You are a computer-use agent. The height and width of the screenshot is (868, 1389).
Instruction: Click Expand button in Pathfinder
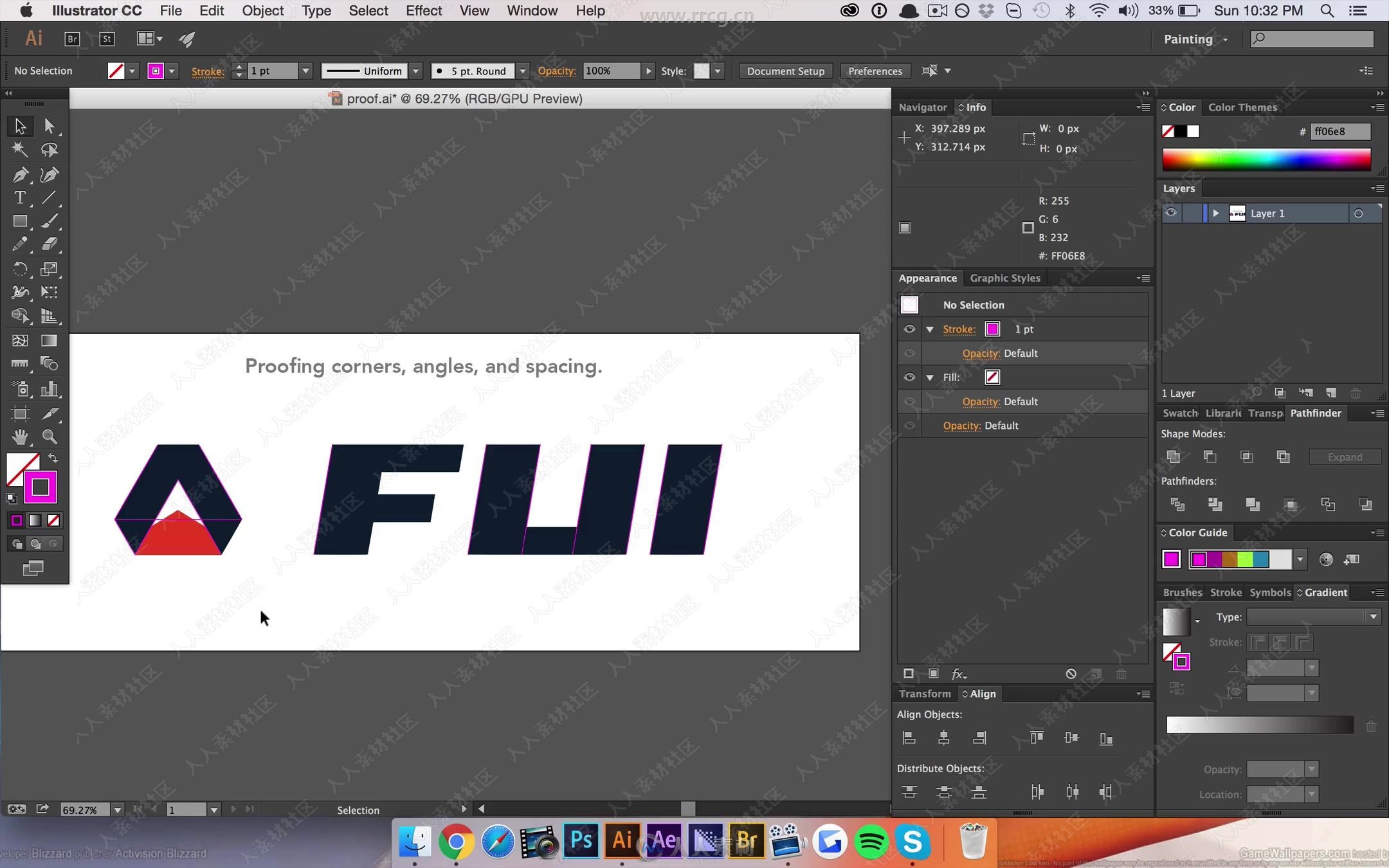(1345, 457)
